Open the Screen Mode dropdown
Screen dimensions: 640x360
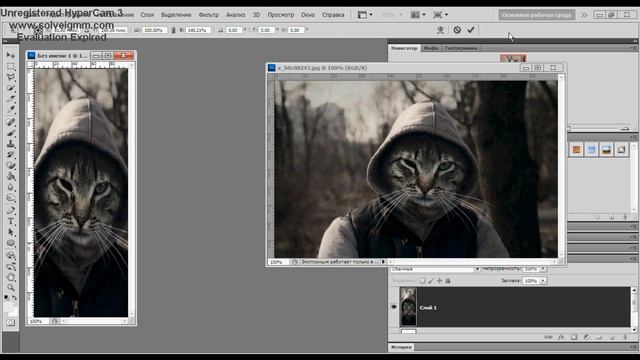440,15
